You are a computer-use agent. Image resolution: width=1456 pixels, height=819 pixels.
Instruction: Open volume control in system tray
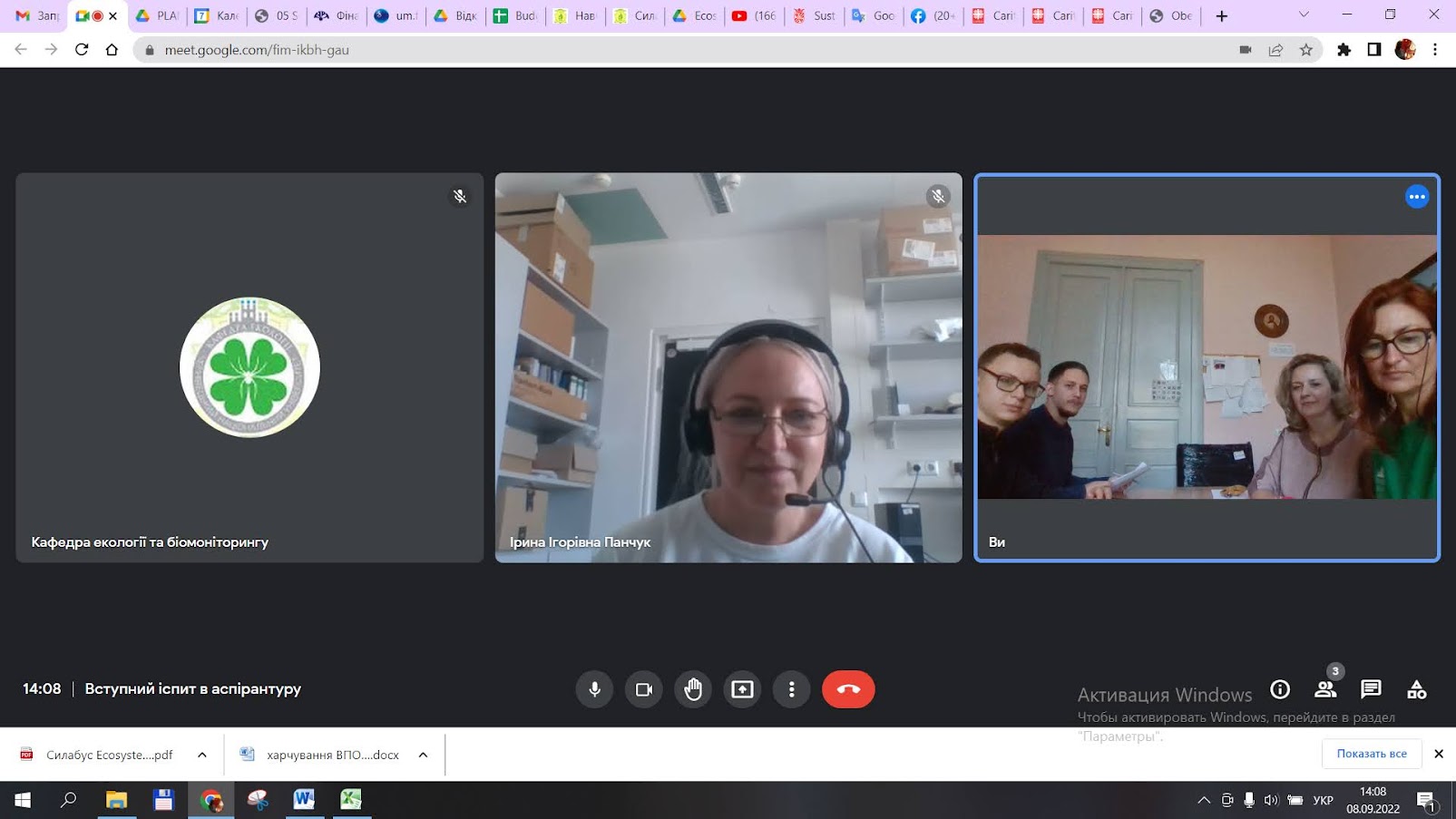[1271, 800]
